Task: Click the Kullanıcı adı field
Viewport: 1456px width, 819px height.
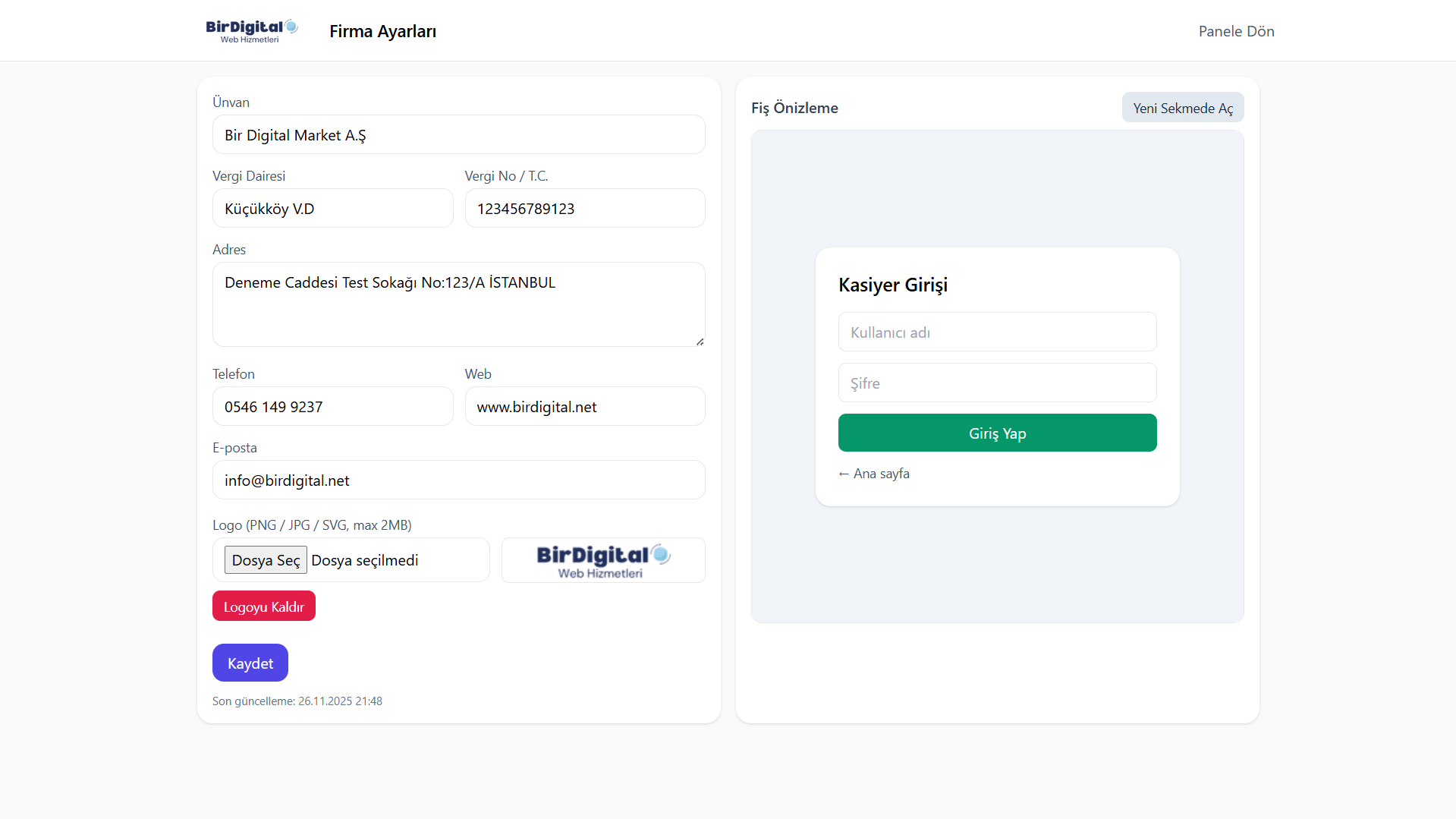Action: (997, 332)
